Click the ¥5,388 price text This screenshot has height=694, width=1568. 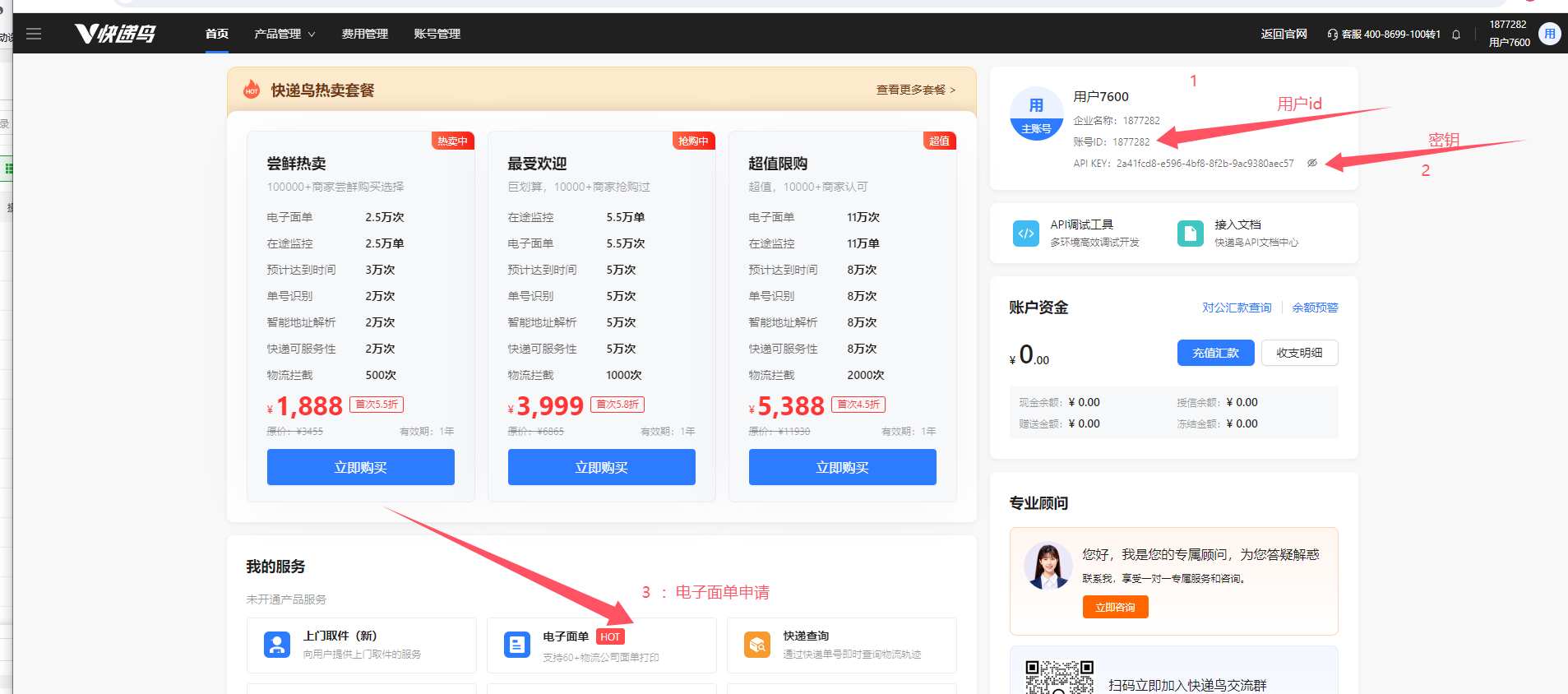pos(787,406)
